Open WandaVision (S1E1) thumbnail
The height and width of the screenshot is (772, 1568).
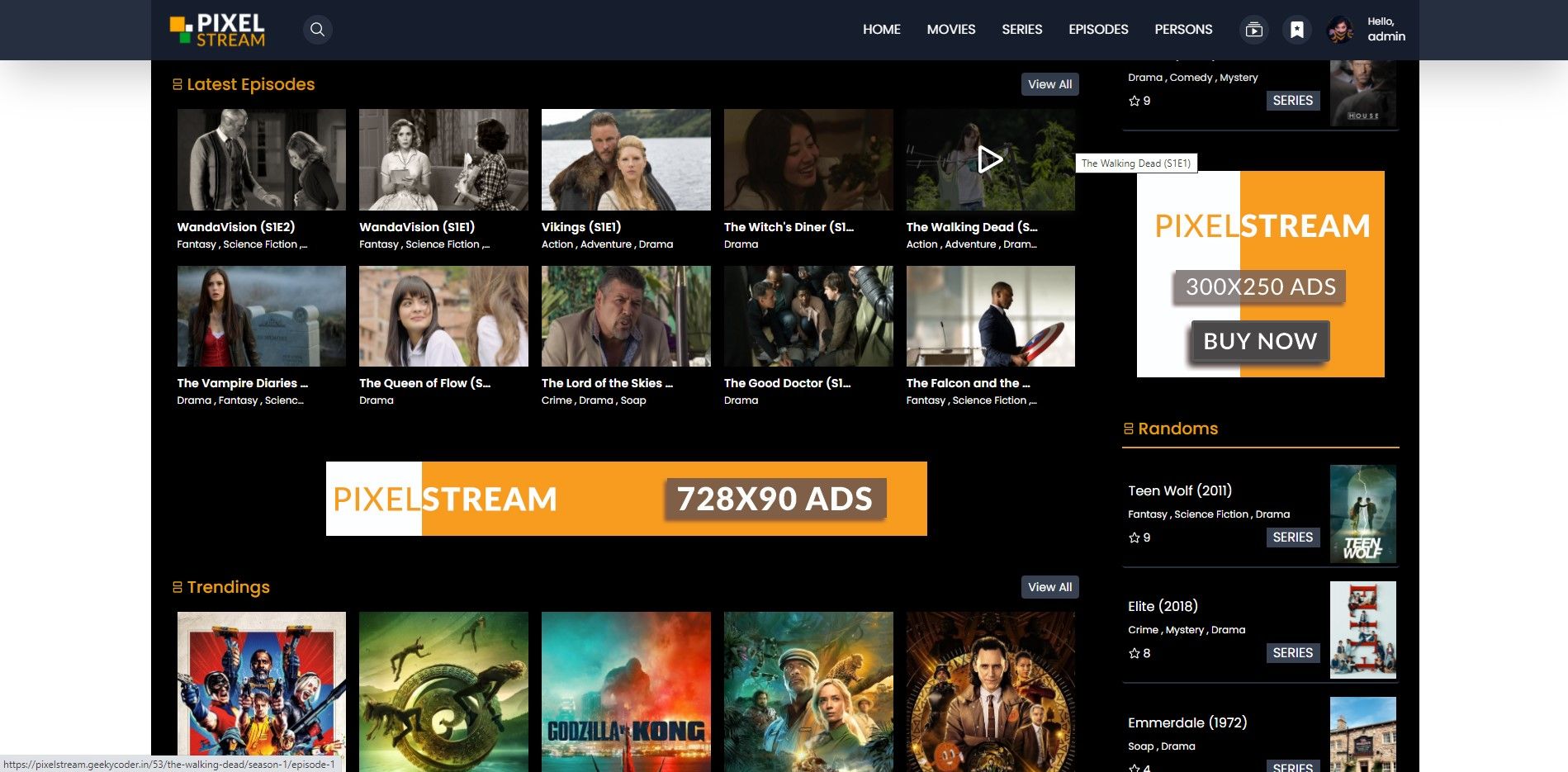point(443,159)
